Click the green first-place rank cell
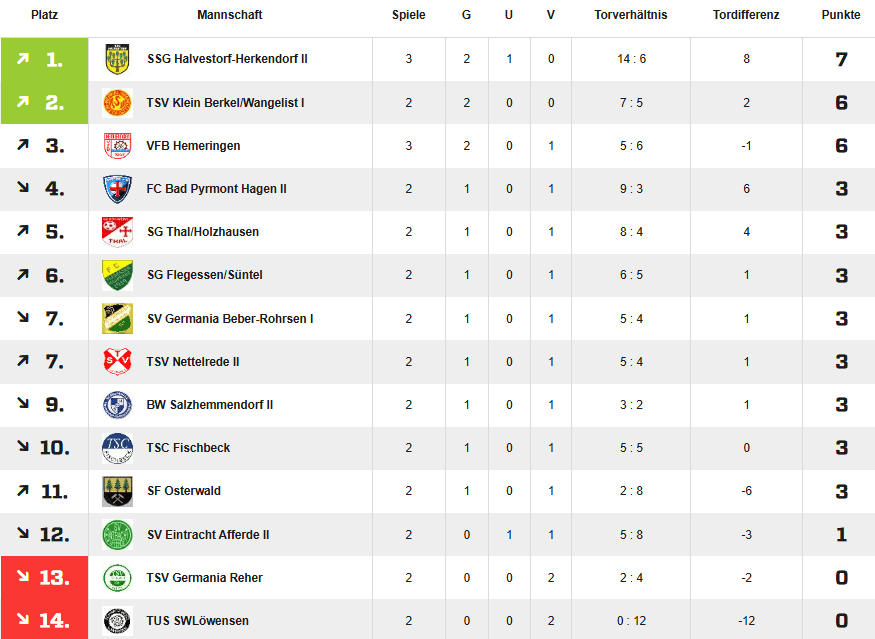875x639 pixels. pyautogui.click(x=45, y=59)
